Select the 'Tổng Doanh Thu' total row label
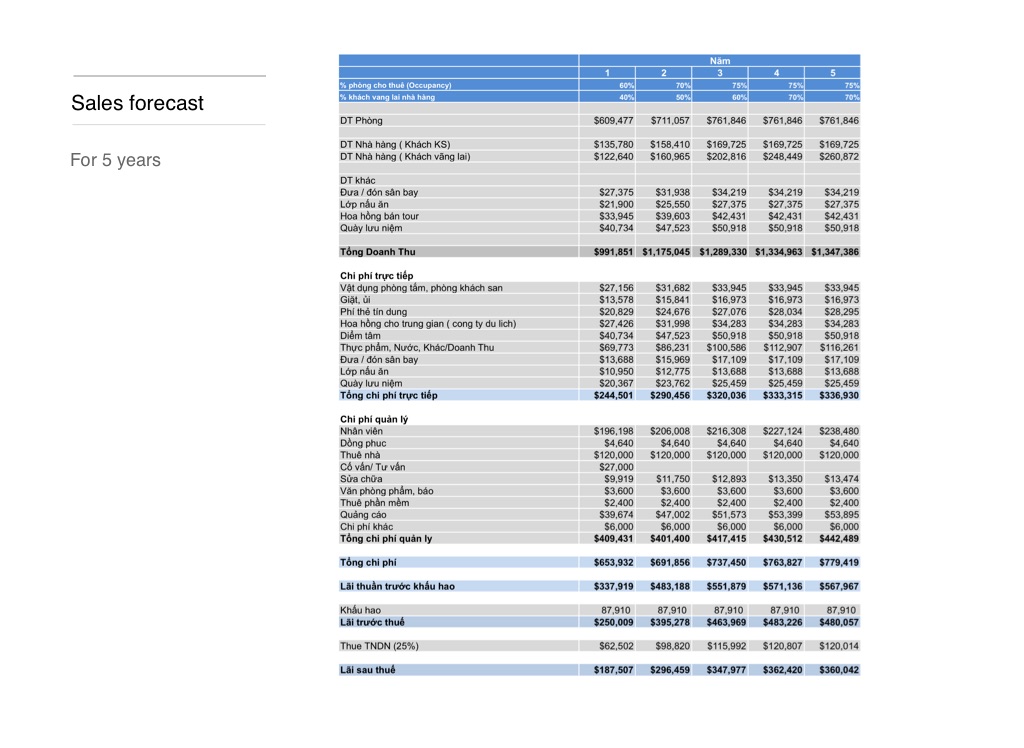The width and height of the screenshot is (1024, 748). pos(377,252)
